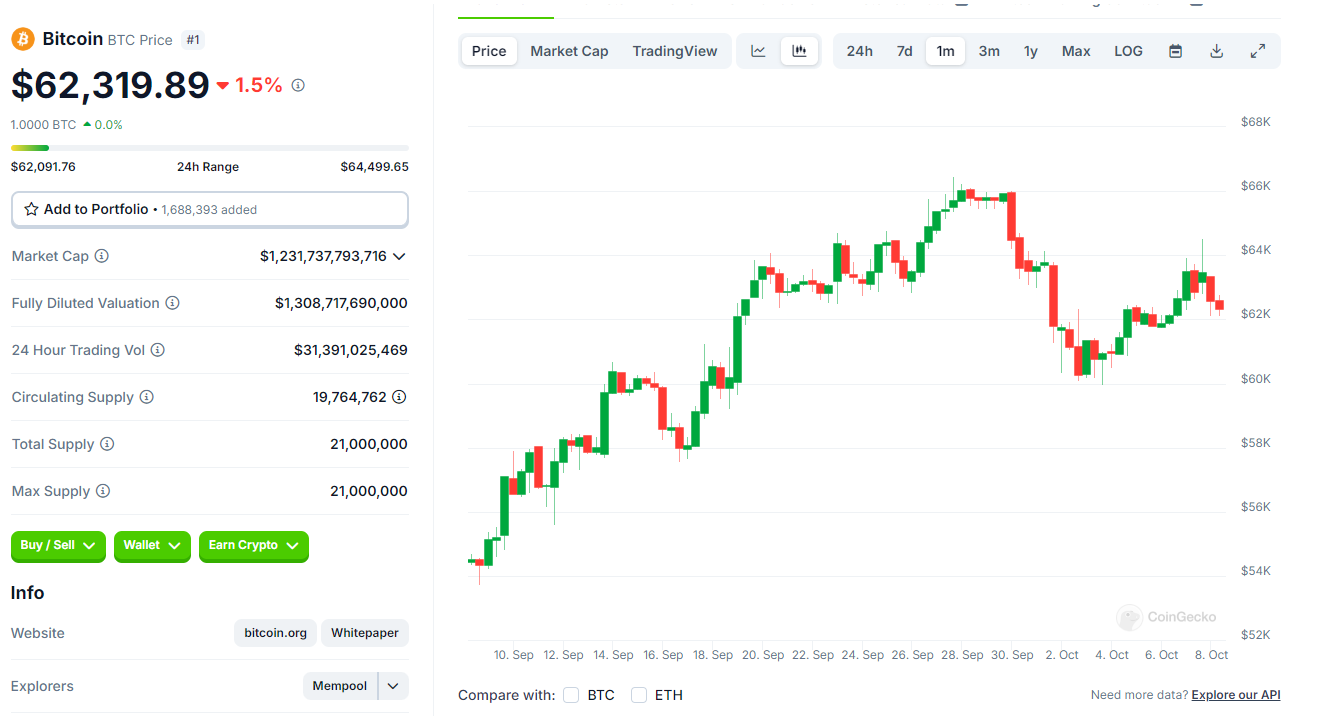Viewport: 1321px width, 720px height.
Task: Switch to line chart view icon
Action: [x=759, y=51]
